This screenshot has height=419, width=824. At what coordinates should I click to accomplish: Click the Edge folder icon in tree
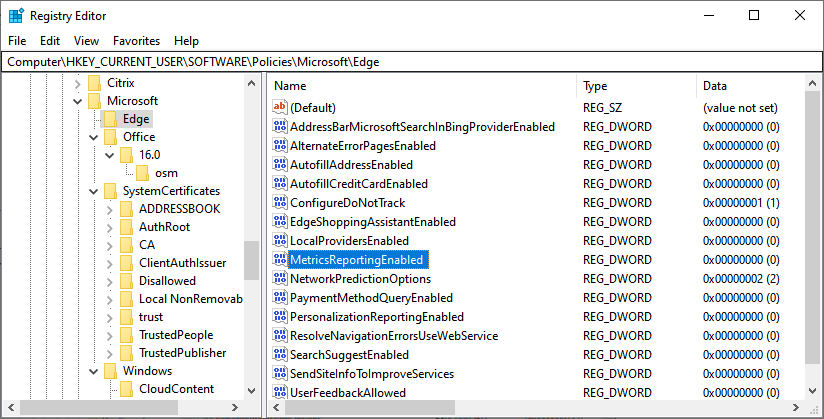pyautogui.click(x=111, y=119)
